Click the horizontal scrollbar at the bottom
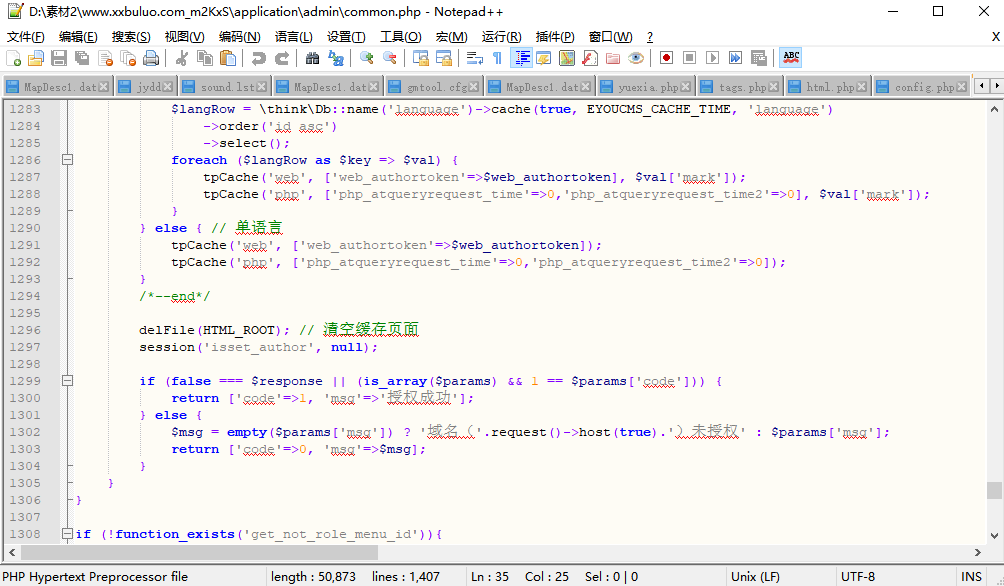Screen dimensions: 1004x586 [200, 552]
